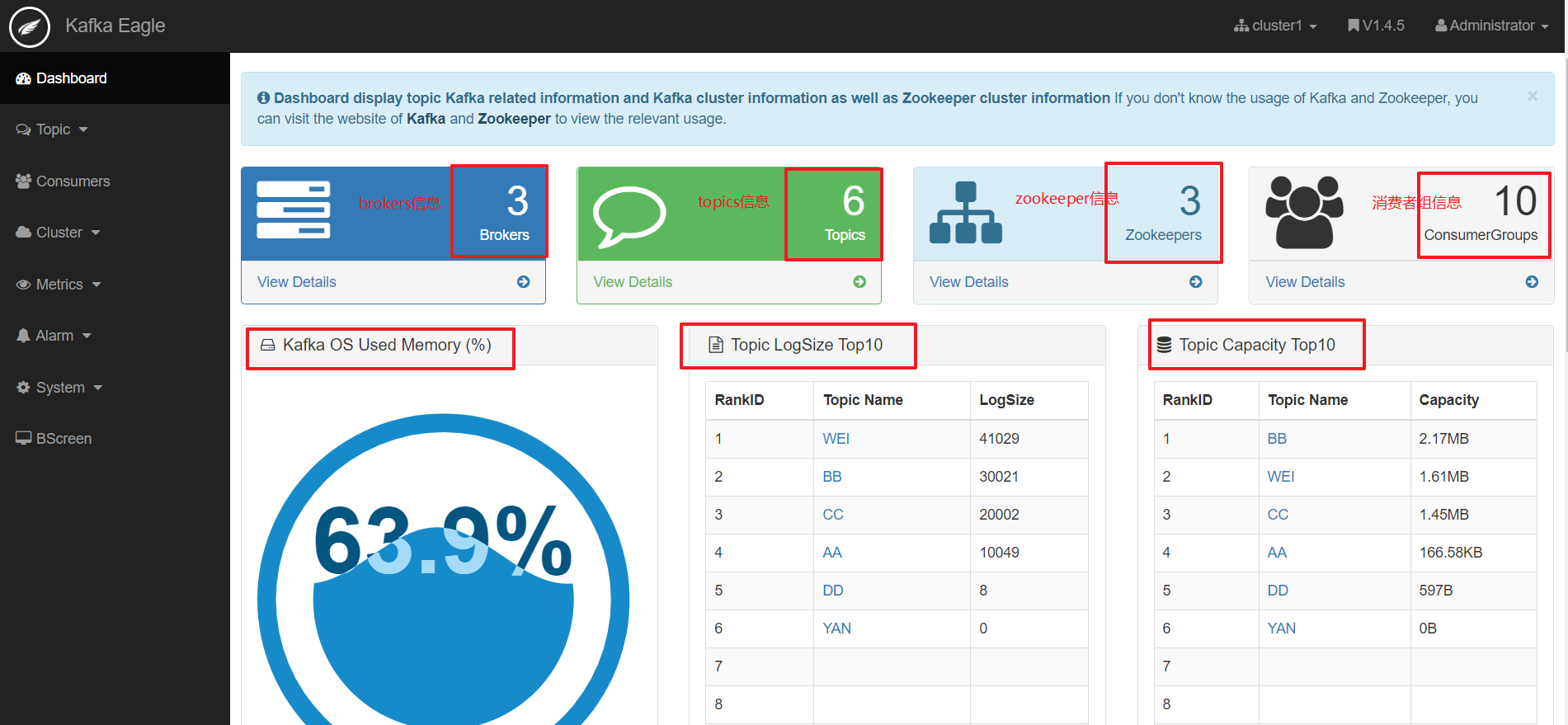Open AA topic in LogSize table

832,553
